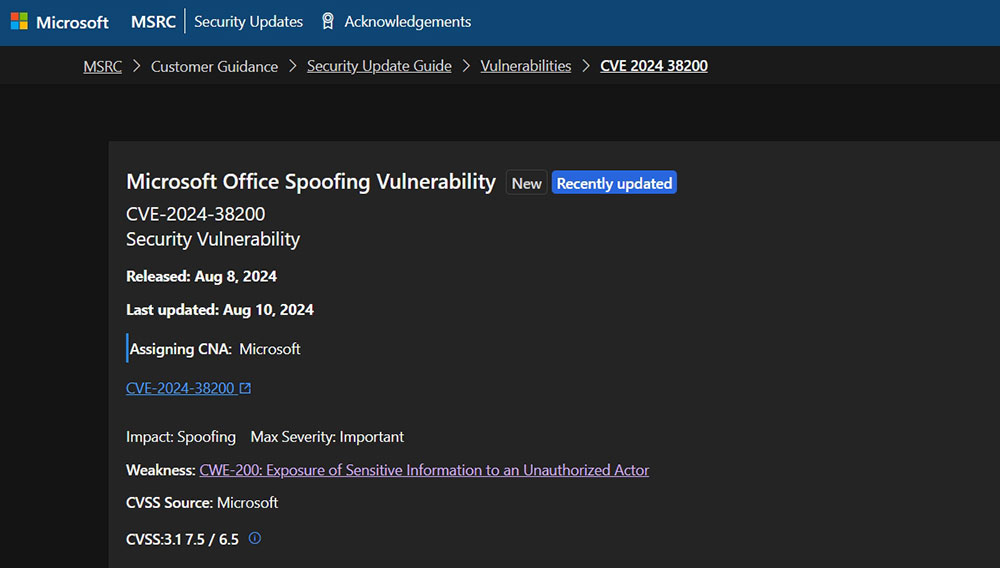Select Last updated: Aug 10, 2024 text
1000x568 pixels.
220,310
